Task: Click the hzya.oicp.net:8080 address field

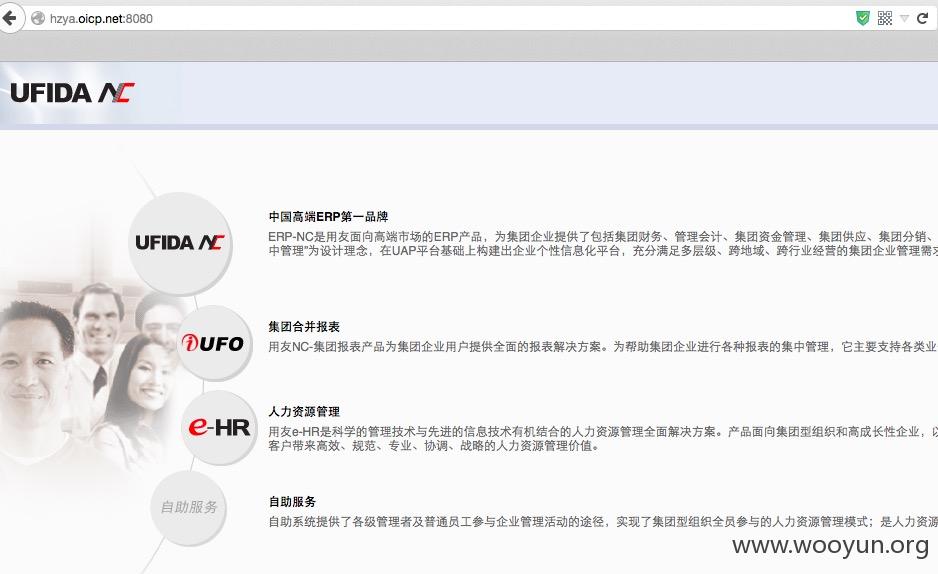Action: coord(443,19)
